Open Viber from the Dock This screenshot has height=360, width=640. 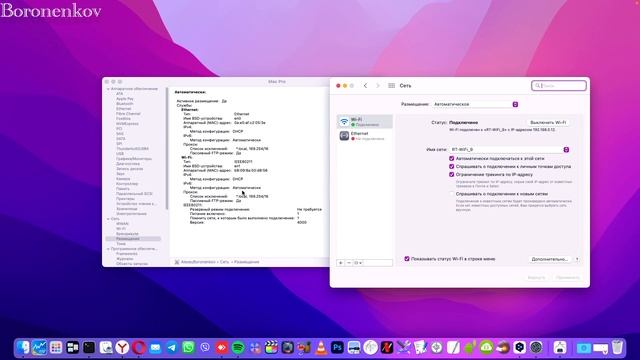pyautogui.click(x=205, y=347)
